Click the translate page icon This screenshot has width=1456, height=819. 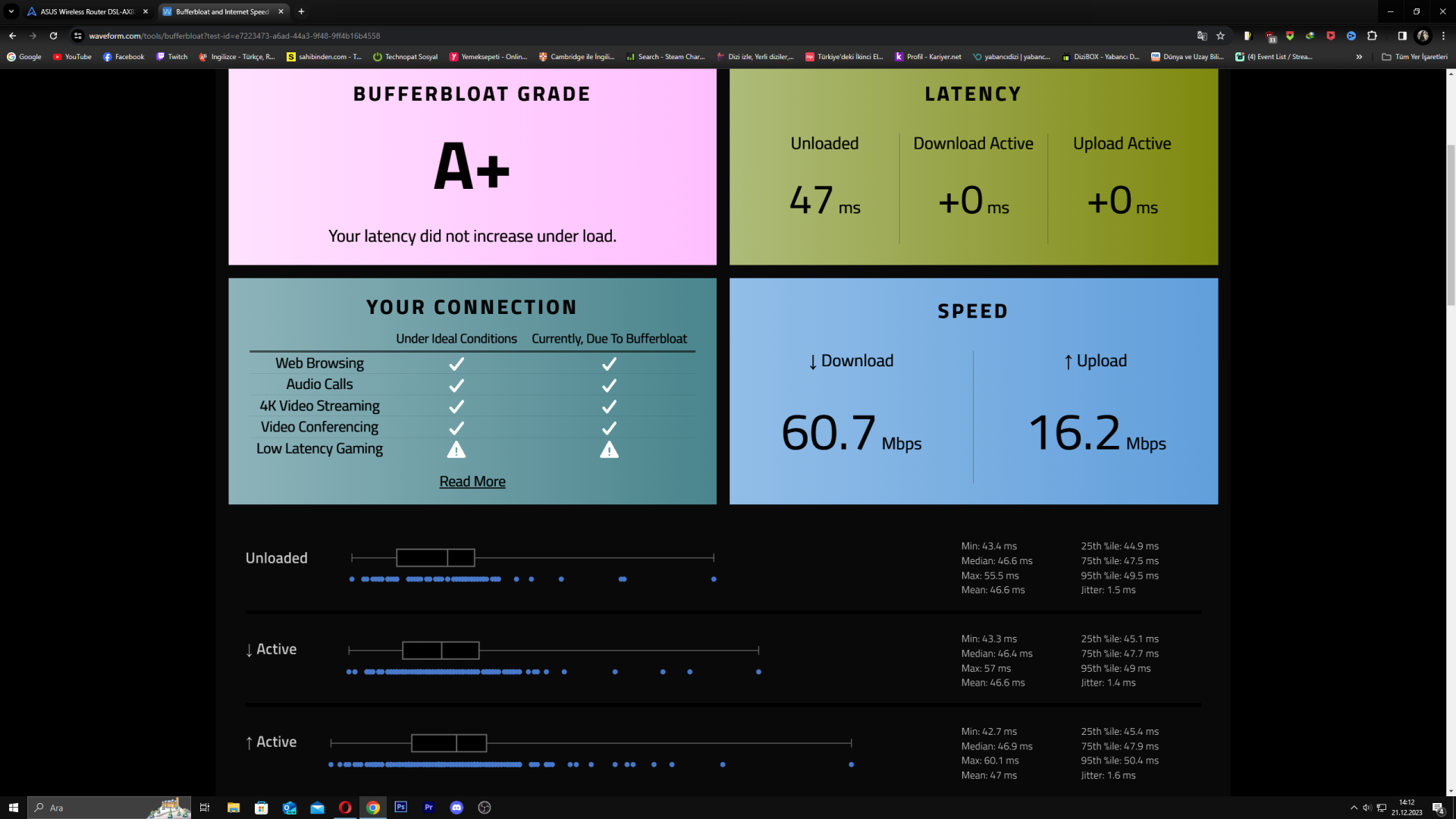1202,36
